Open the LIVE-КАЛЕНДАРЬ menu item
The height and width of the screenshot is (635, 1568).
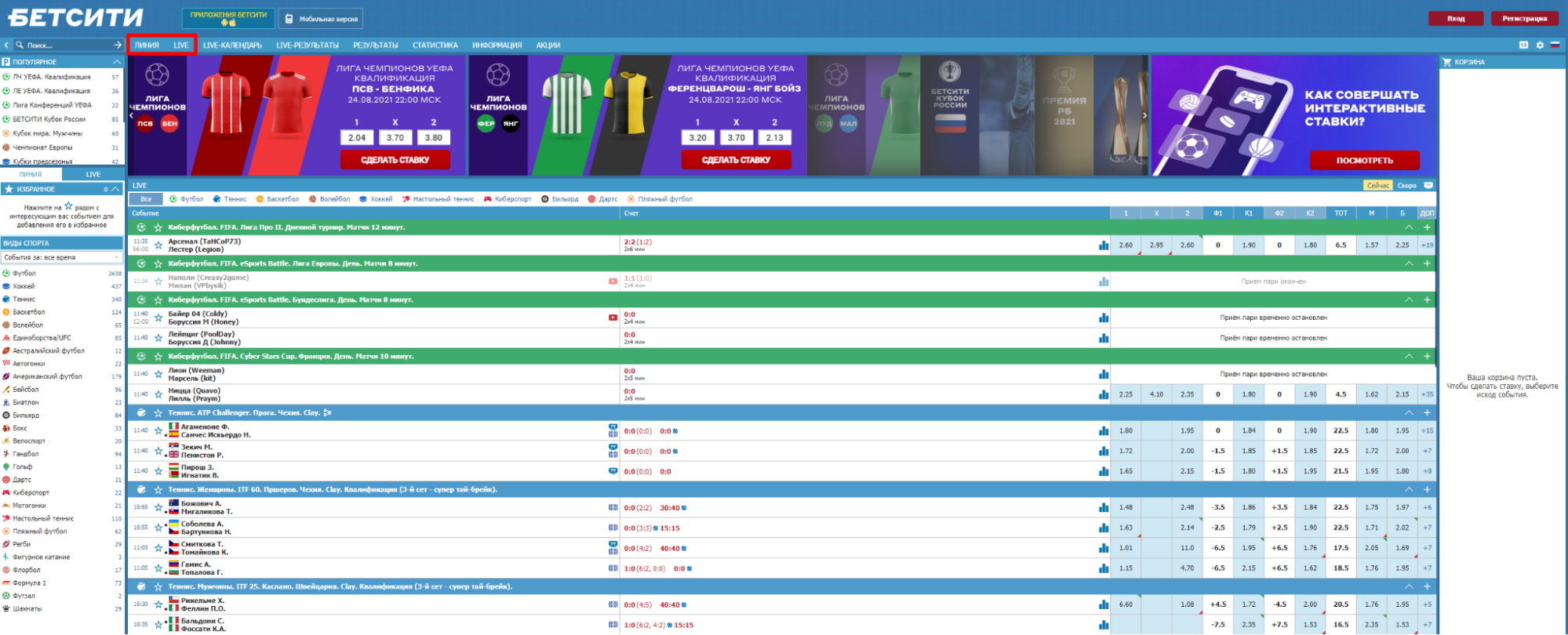(x=232, y=45)
